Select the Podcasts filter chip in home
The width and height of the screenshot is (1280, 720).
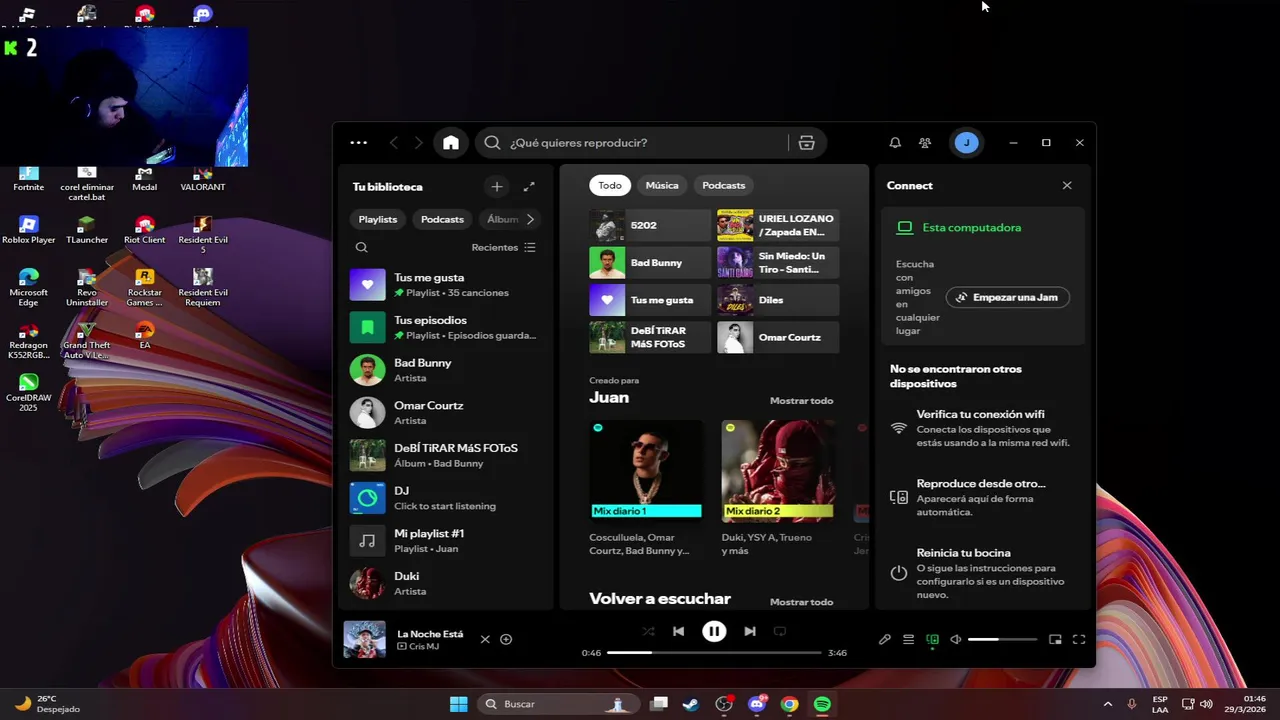tap(724, 185)
